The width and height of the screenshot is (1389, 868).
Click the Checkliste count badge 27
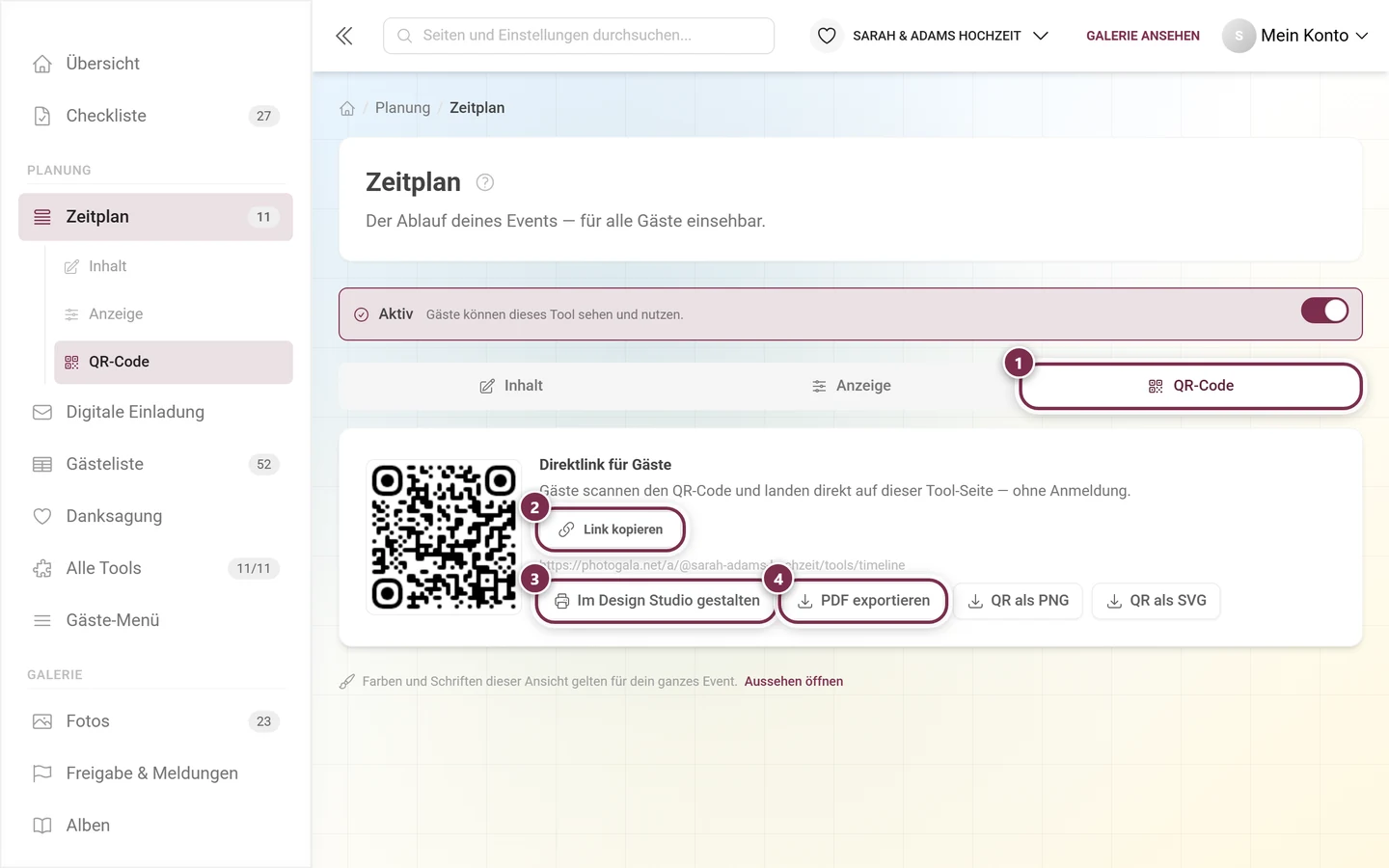tap(263, 116)
